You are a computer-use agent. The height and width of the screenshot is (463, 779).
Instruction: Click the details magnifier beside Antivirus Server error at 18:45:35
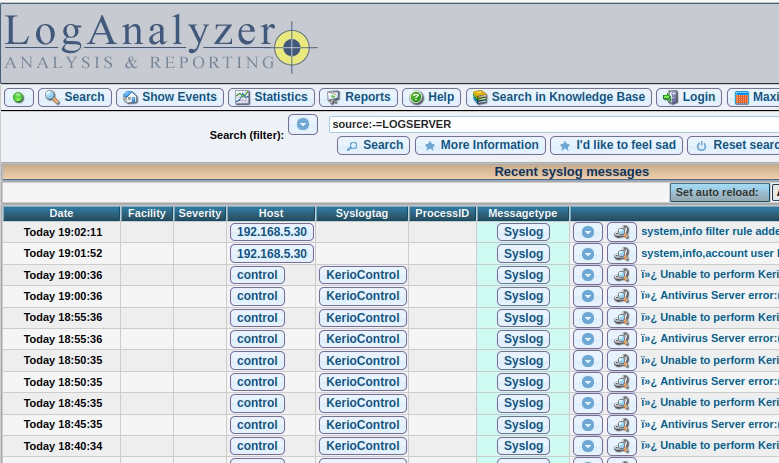point(622,425)
